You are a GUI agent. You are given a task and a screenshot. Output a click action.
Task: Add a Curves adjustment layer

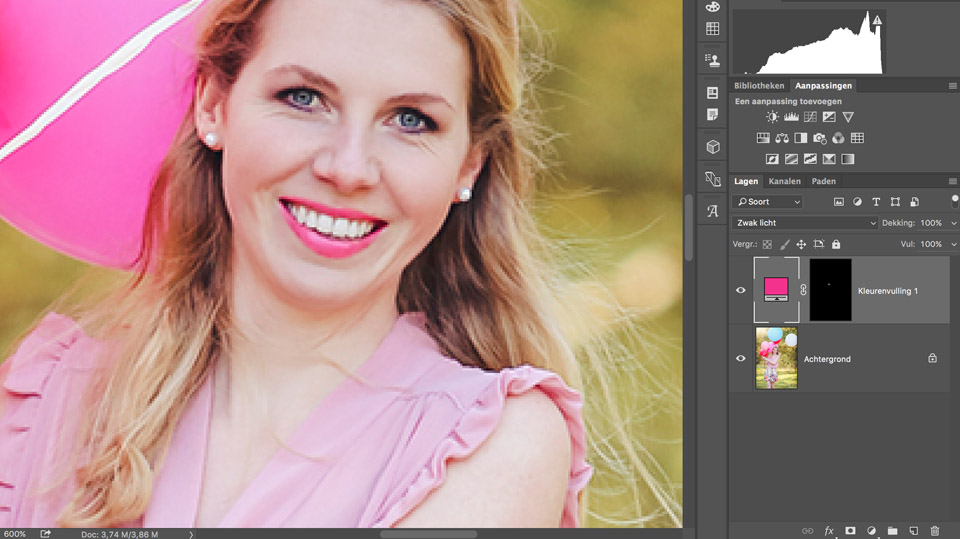(x=810, y=117)
